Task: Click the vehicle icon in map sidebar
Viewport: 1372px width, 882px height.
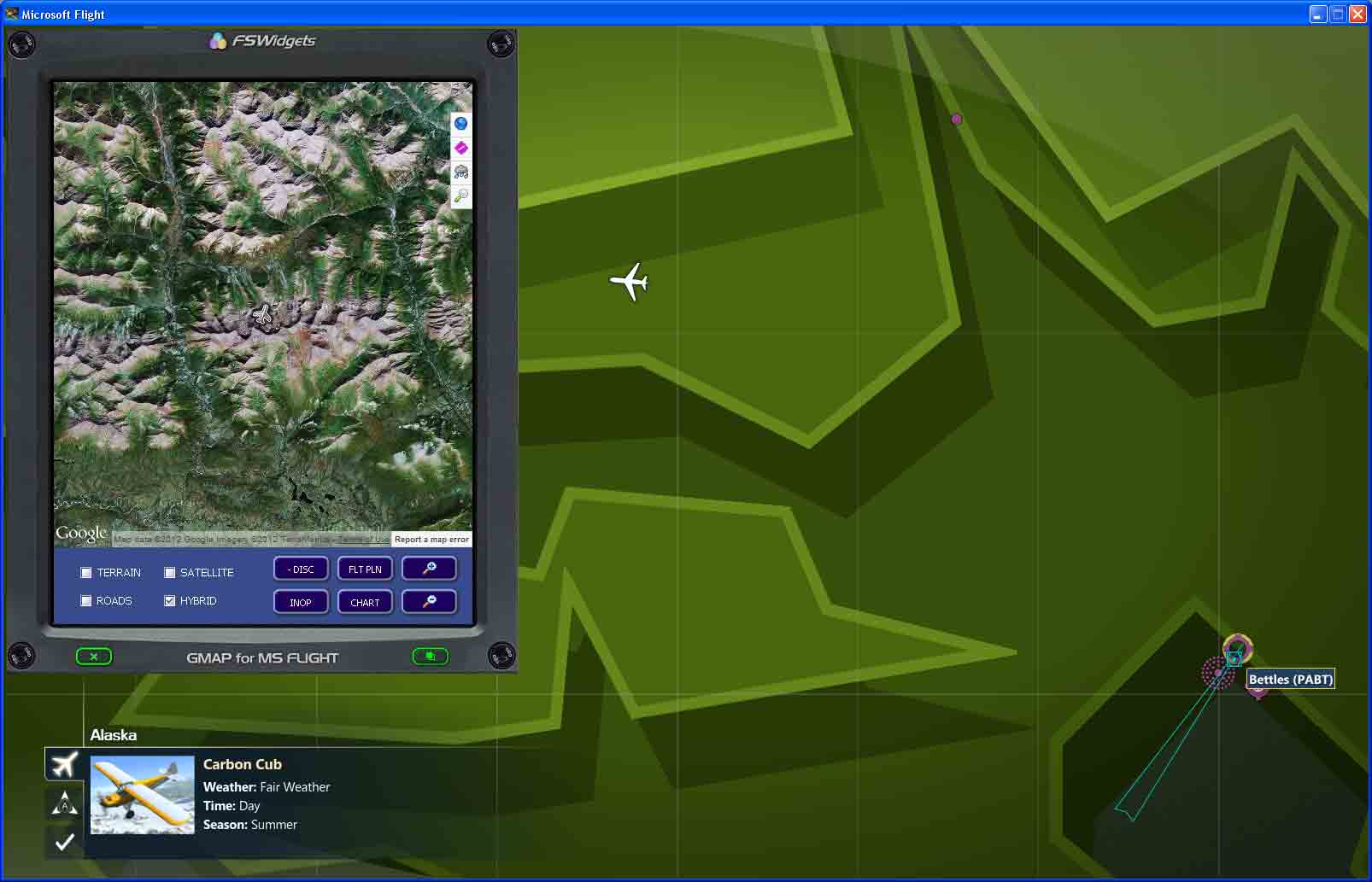Action: click(x=460, y=172)
